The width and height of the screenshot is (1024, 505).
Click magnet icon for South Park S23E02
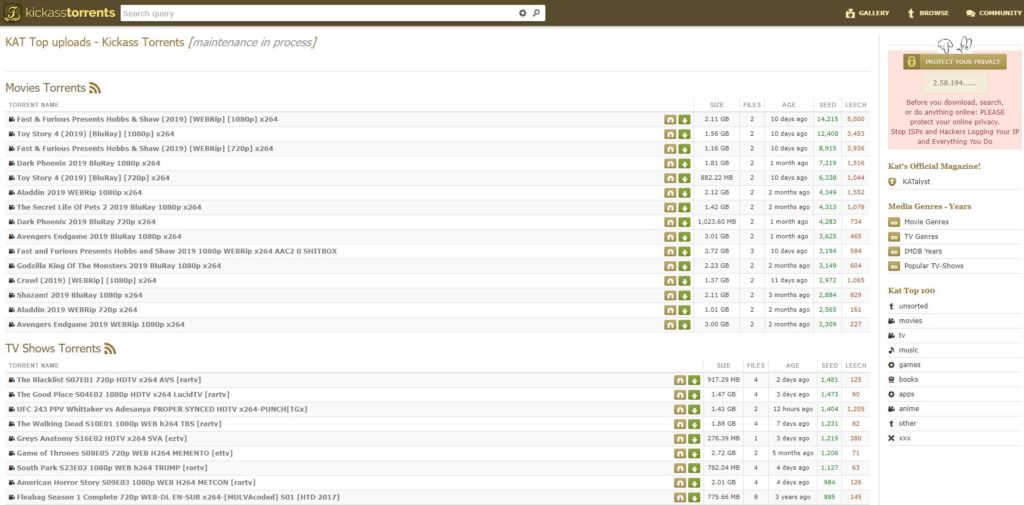[x=680, y=468]
